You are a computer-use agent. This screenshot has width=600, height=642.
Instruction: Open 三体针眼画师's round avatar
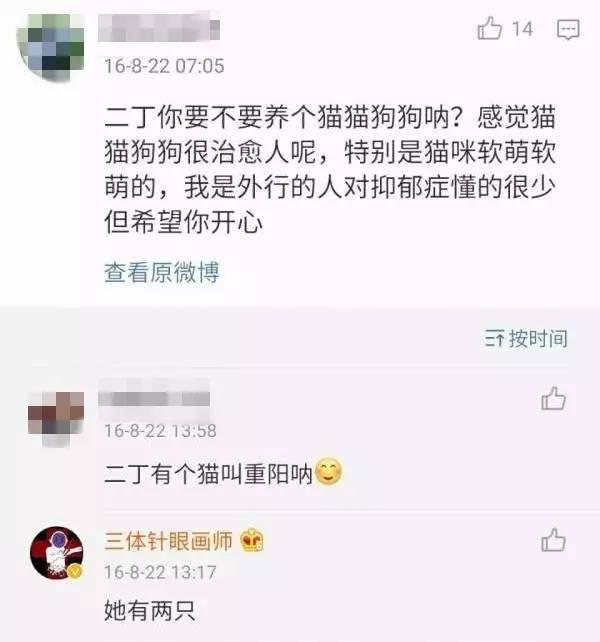(x=57, y=553)
